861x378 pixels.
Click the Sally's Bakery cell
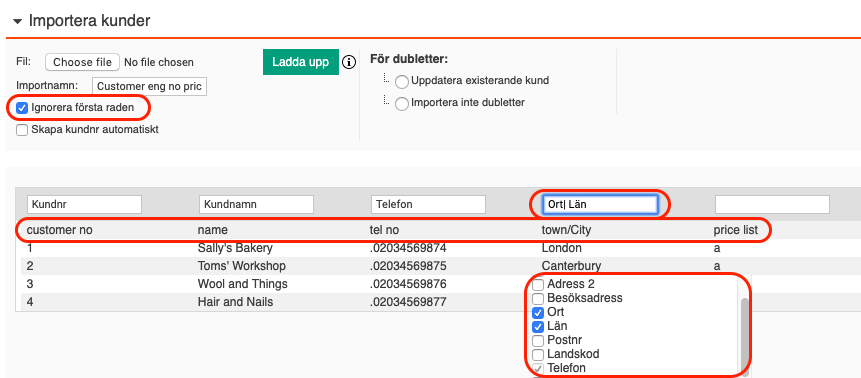coord(235,248)
